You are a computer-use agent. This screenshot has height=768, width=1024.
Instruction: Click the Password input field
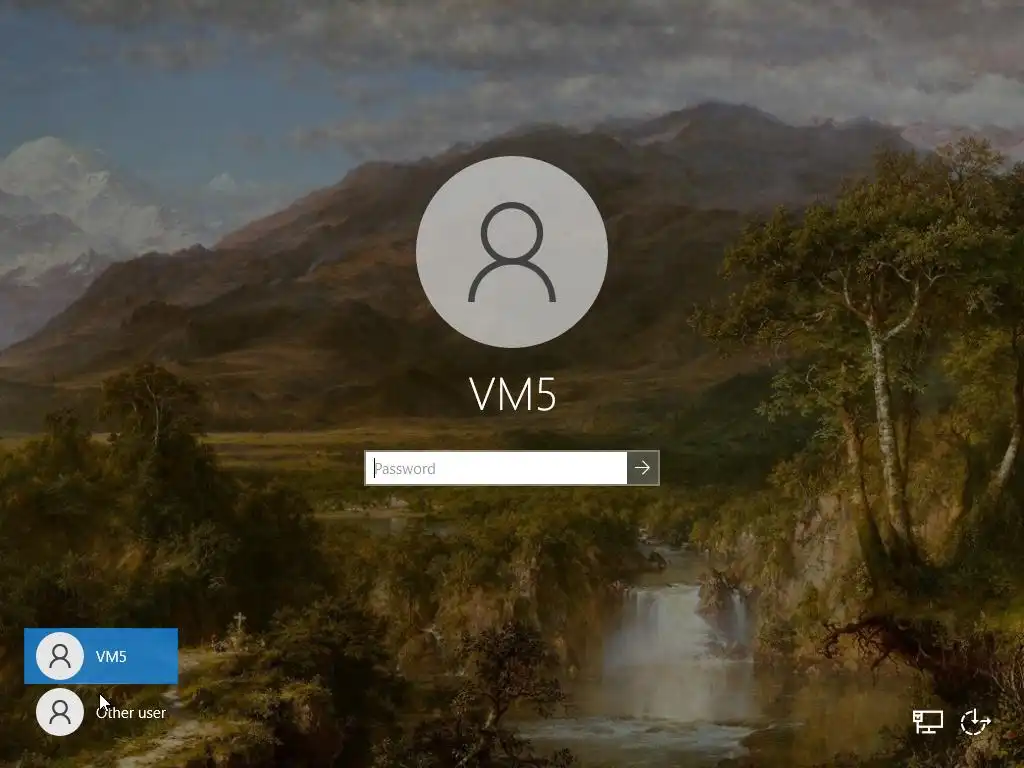[496, 468]
